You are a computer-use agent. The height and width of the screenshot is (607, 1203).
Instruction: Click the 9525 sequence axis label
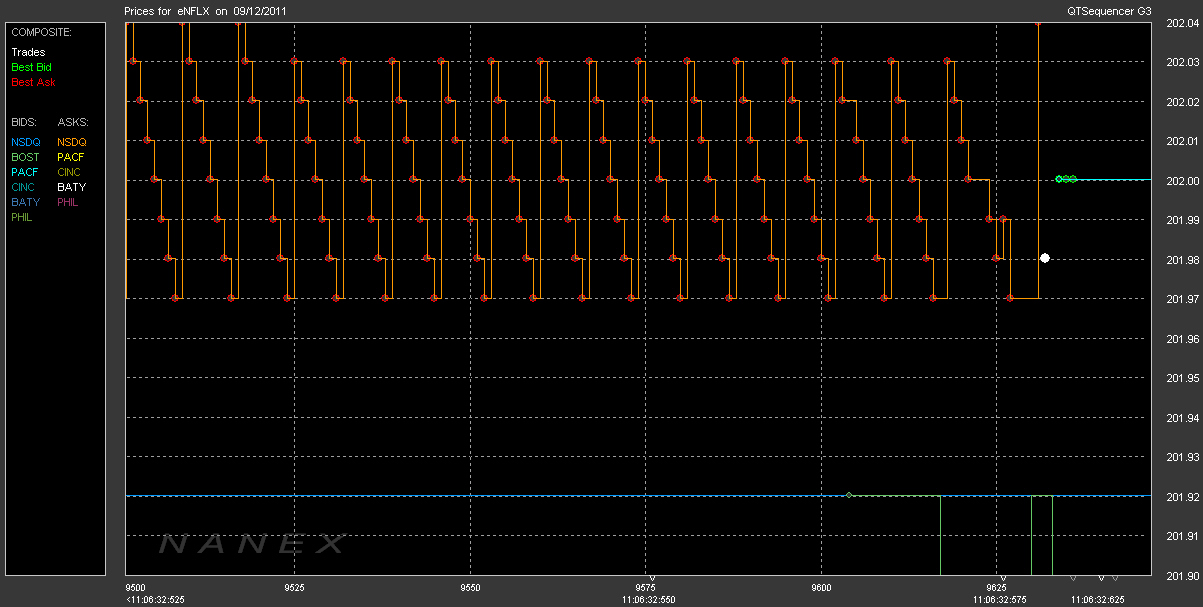tap(294, 587)
